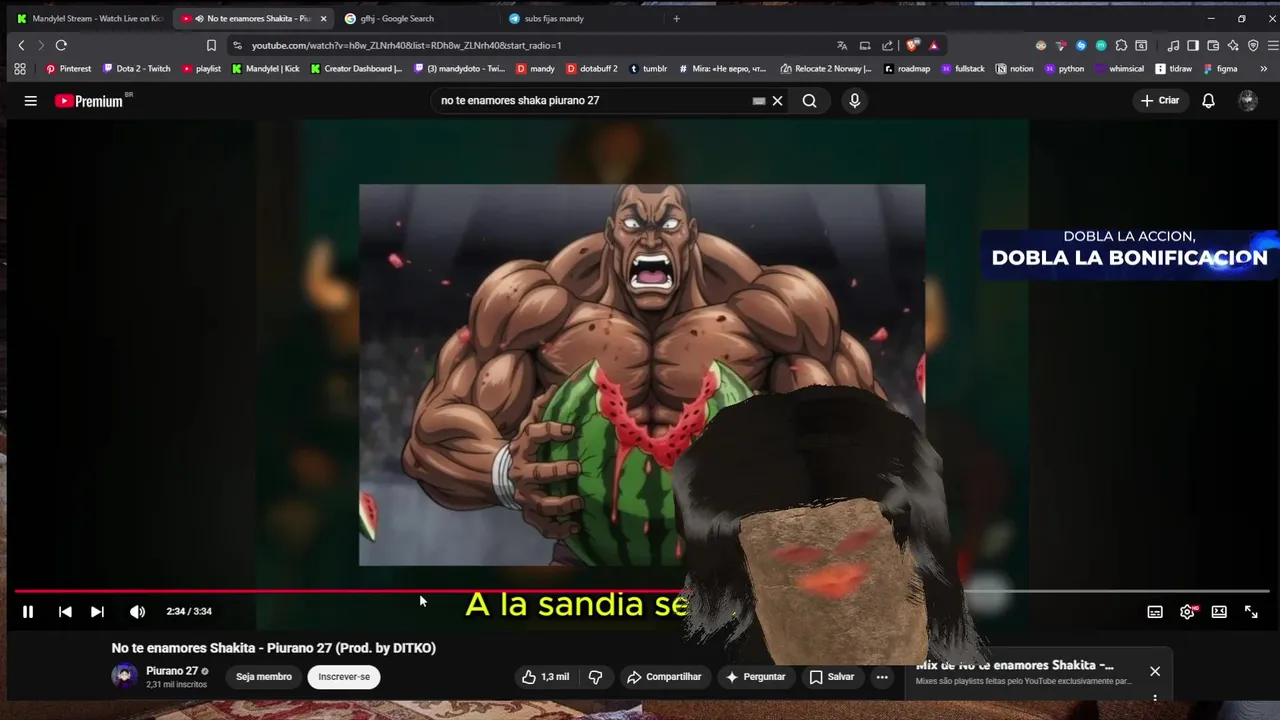Viewport: 1280px width, 720px height.
Task: Open Piurano 27 channel avatar
Action: [124, 676]
